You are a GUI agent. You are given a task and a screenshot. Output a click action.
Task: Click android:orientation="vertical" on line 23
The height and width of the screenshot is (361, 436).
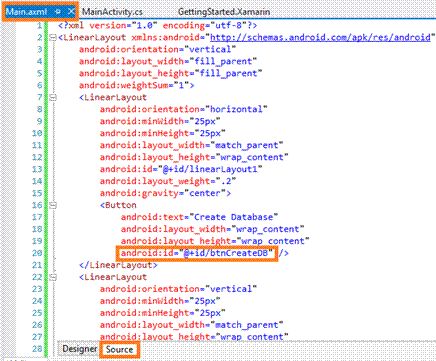click(x=178, y=289)
